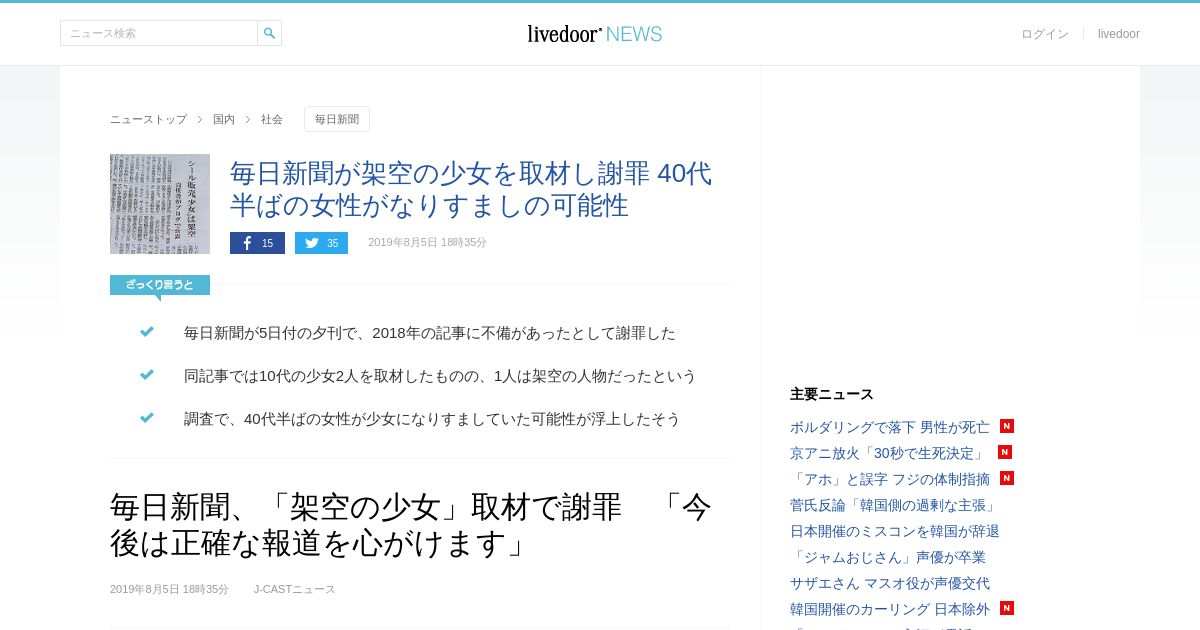Click the ざっくり言うと label

point(160,285)
